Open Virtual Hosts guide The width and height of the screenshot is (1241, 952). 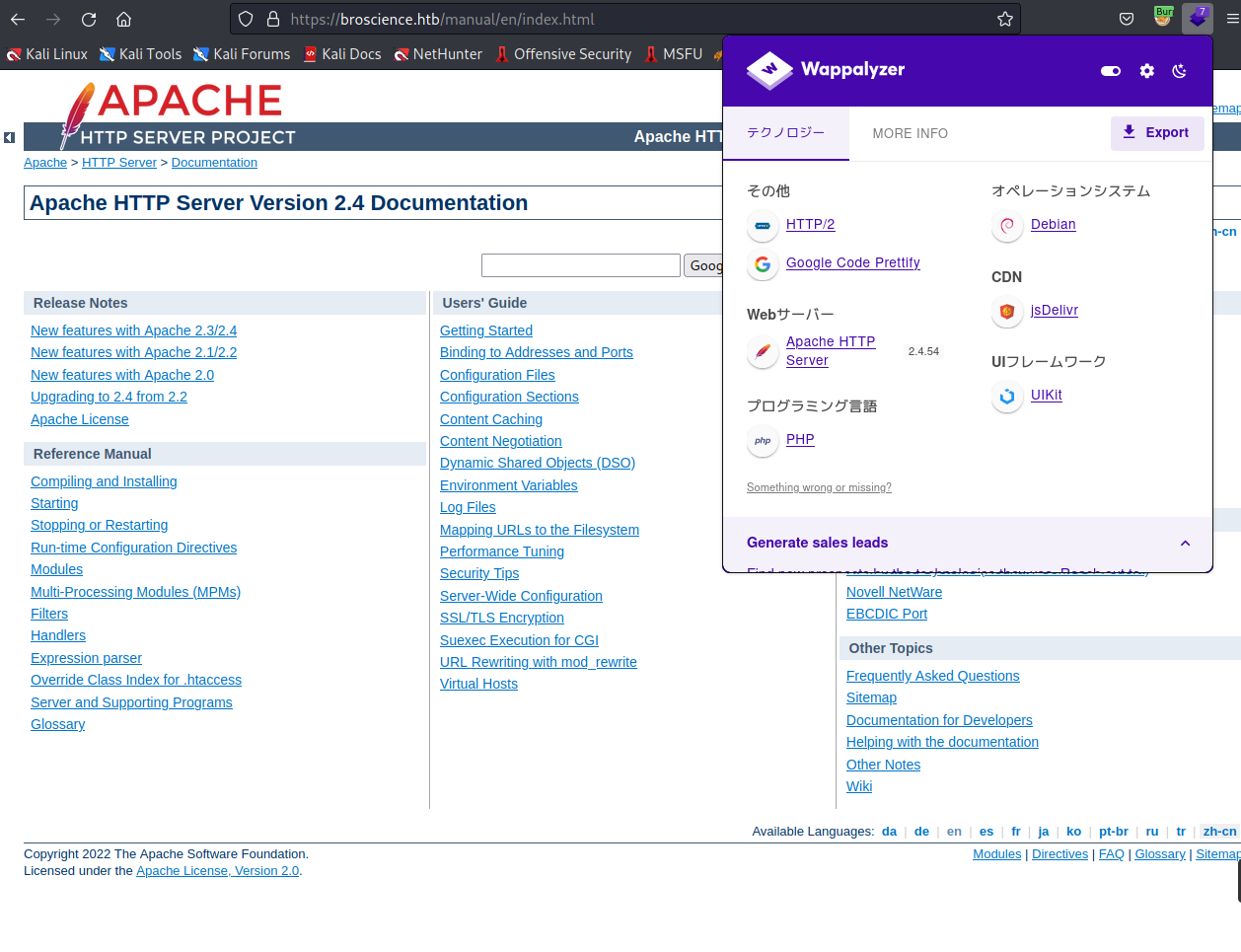pos(478,684)
